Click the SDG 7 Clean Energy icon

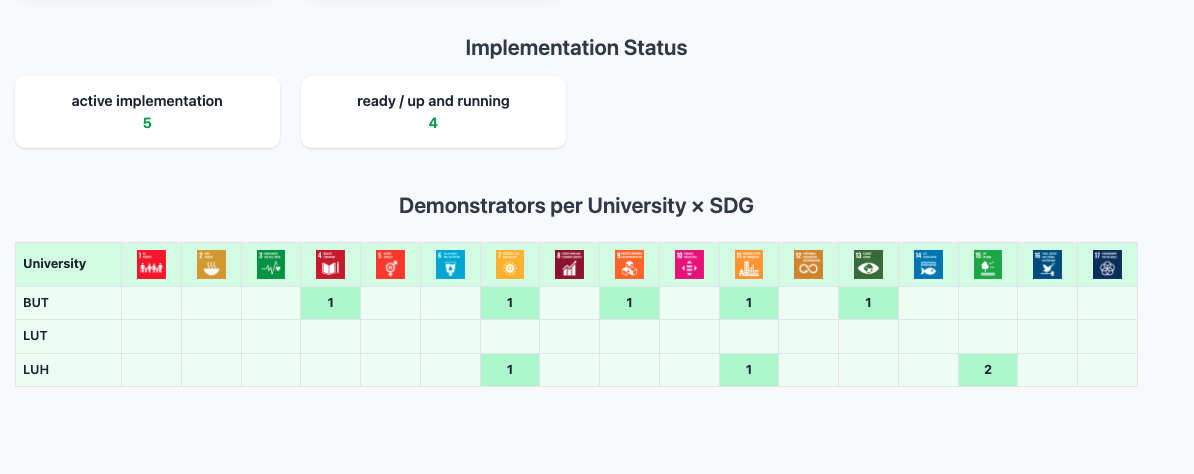(x=510, y=264)
